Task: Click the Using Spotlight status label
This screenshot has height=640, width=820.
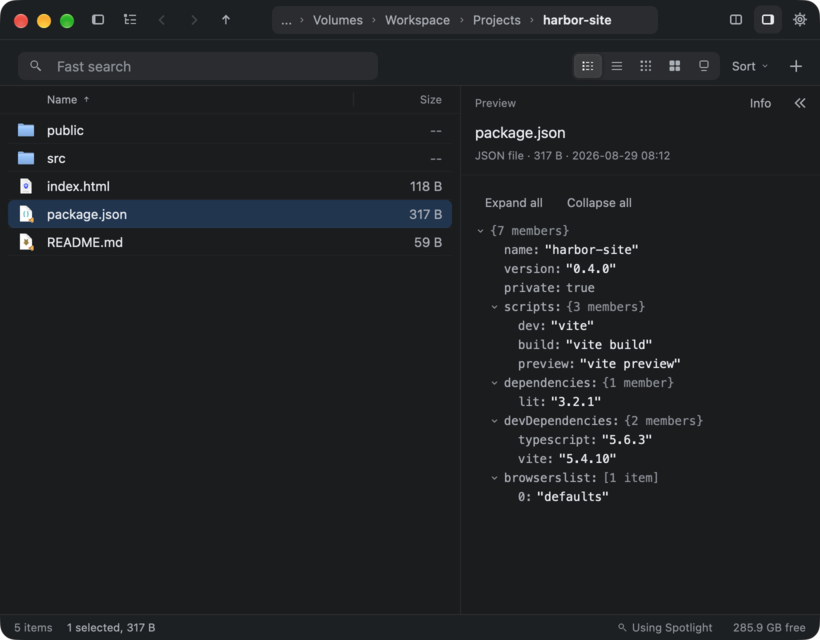Action: (672, 627)
